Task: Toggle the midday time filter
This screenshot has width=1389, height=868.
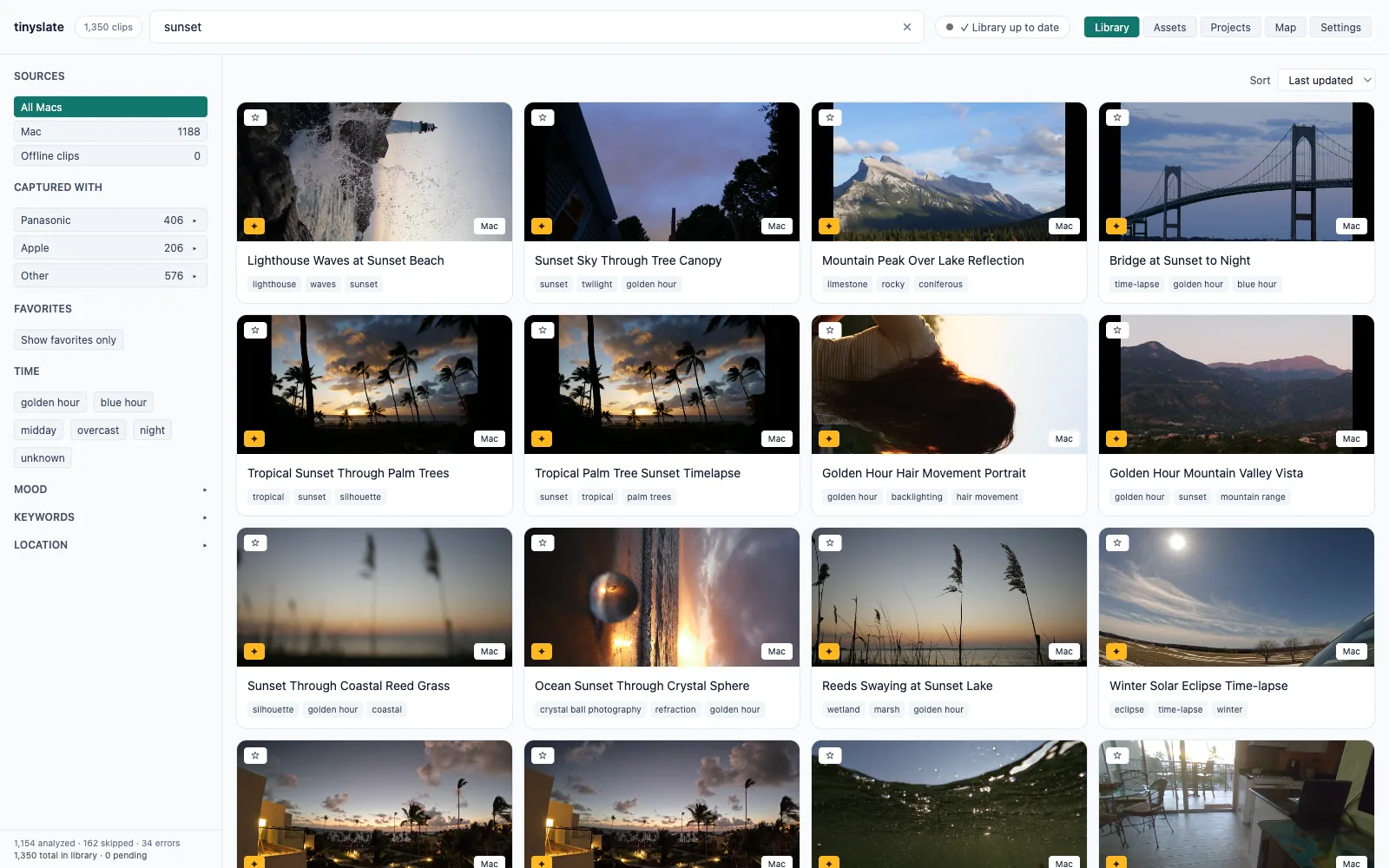Action: (38, 430)
